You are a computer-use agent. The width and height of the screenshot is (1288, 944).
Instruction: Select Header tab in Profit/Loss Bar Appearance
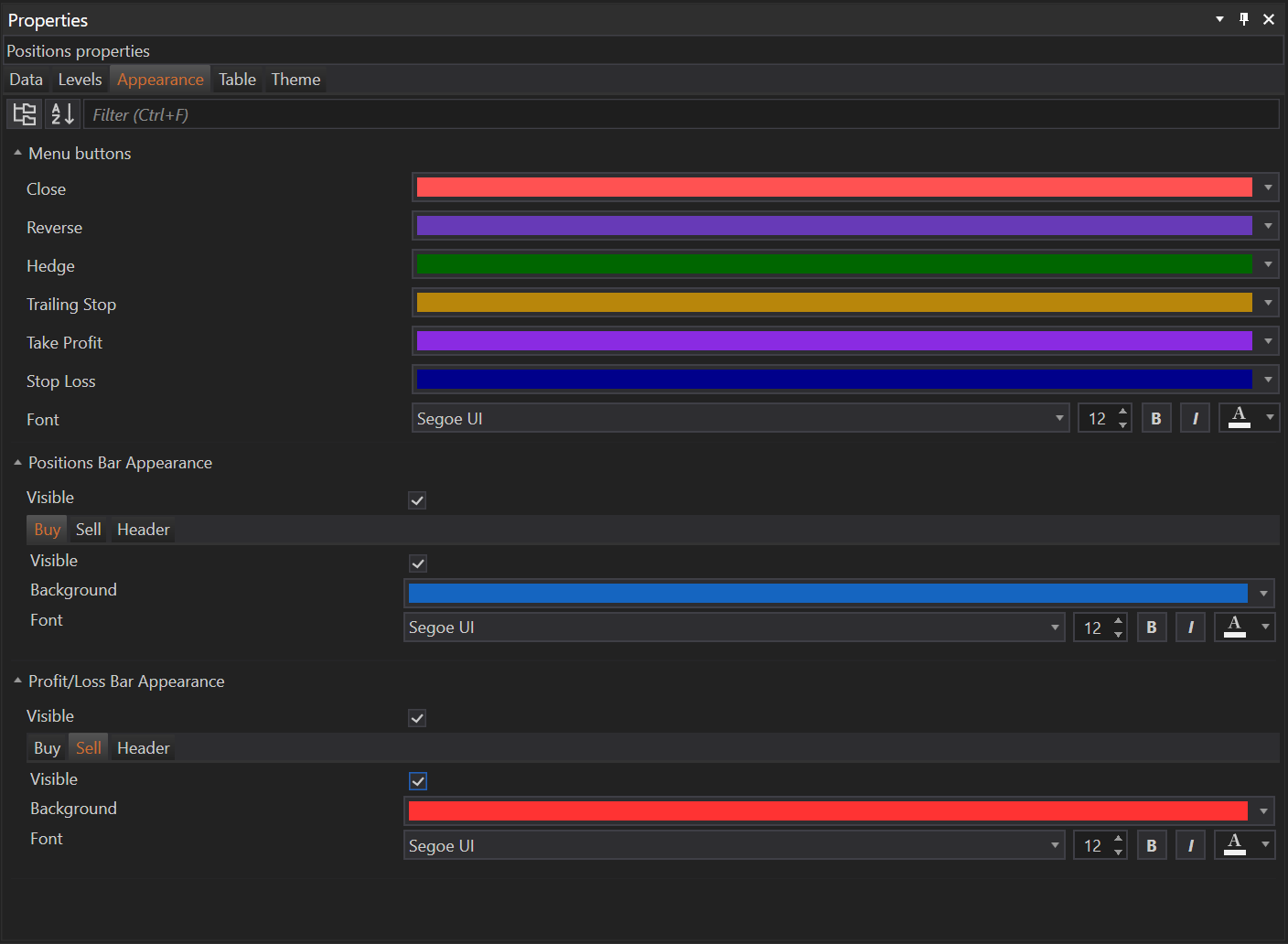(144, 748)
